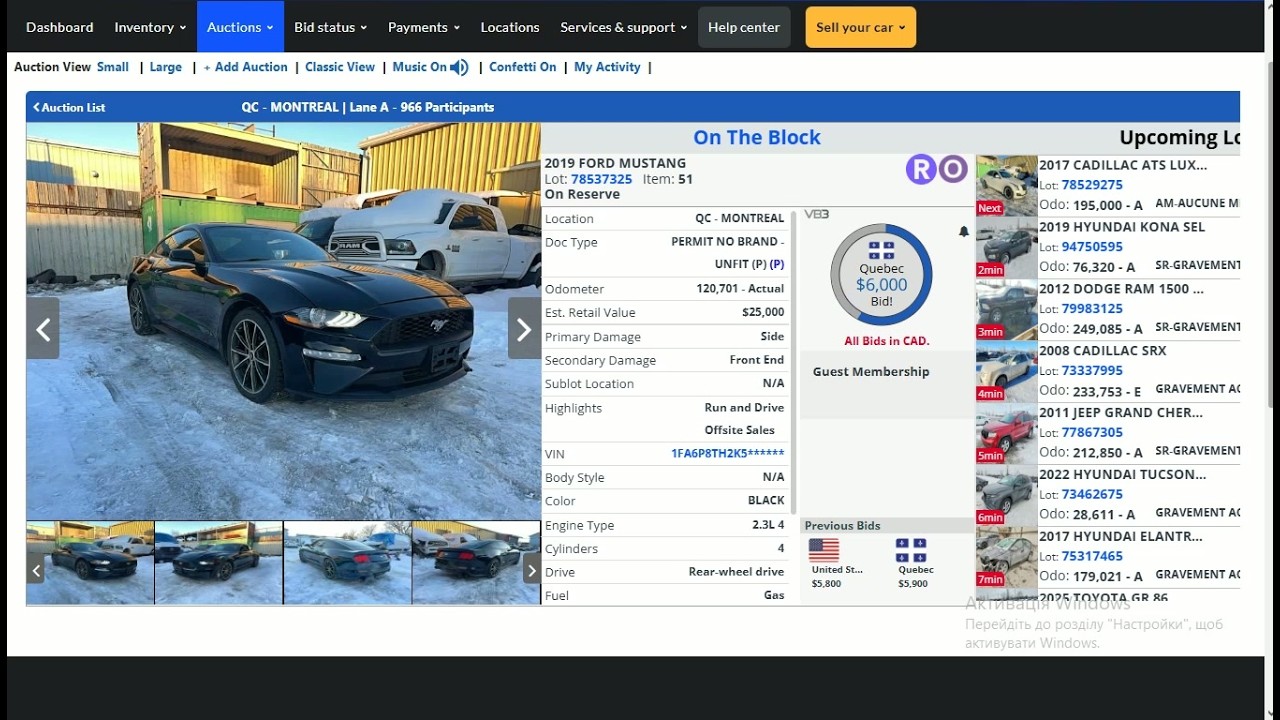Toggle the Music On setting
Image resolution: width=1280 pixels, height=720 pixels.
point(419,67)
